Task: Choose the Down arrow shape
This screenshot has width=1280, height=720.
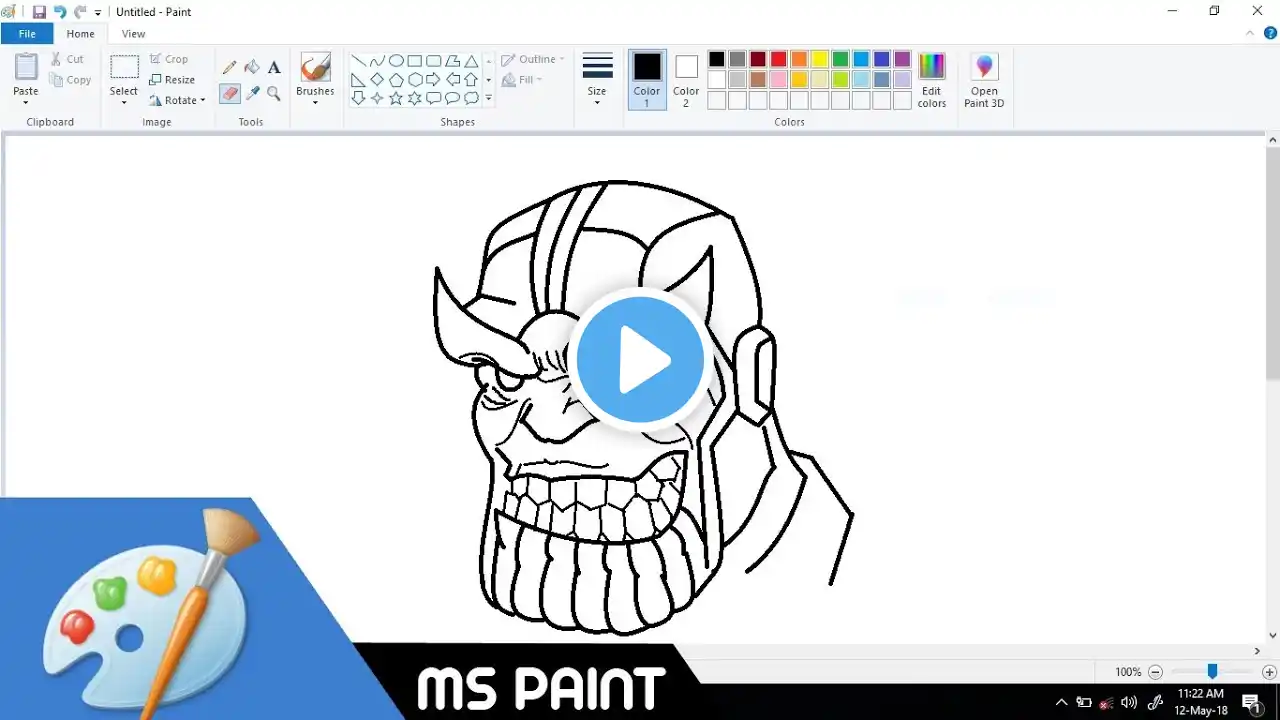Action: point(358,98)
